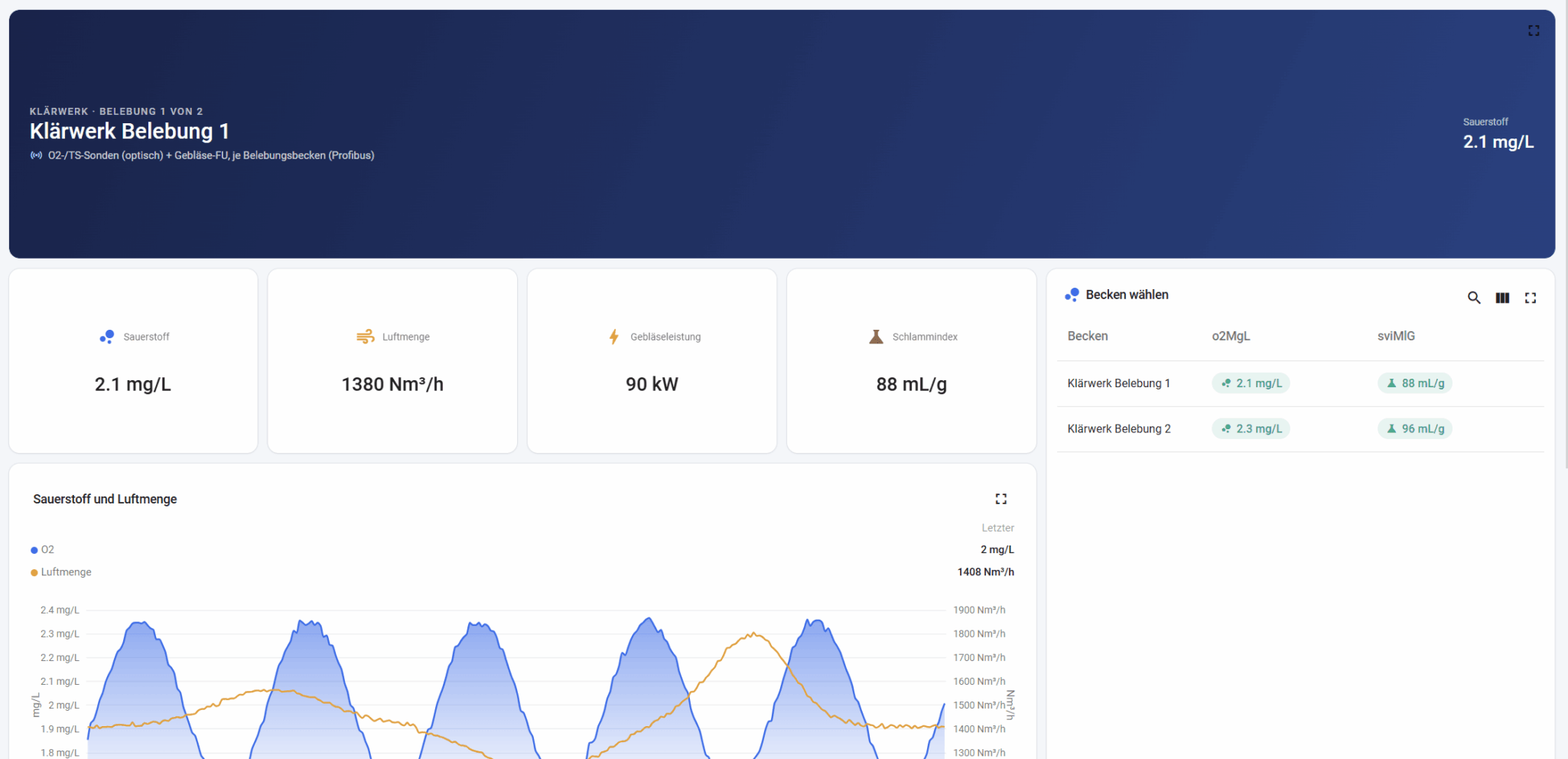Sort table by o2MgL column
Screen dimensions: 1568x759
point(1231,336)
